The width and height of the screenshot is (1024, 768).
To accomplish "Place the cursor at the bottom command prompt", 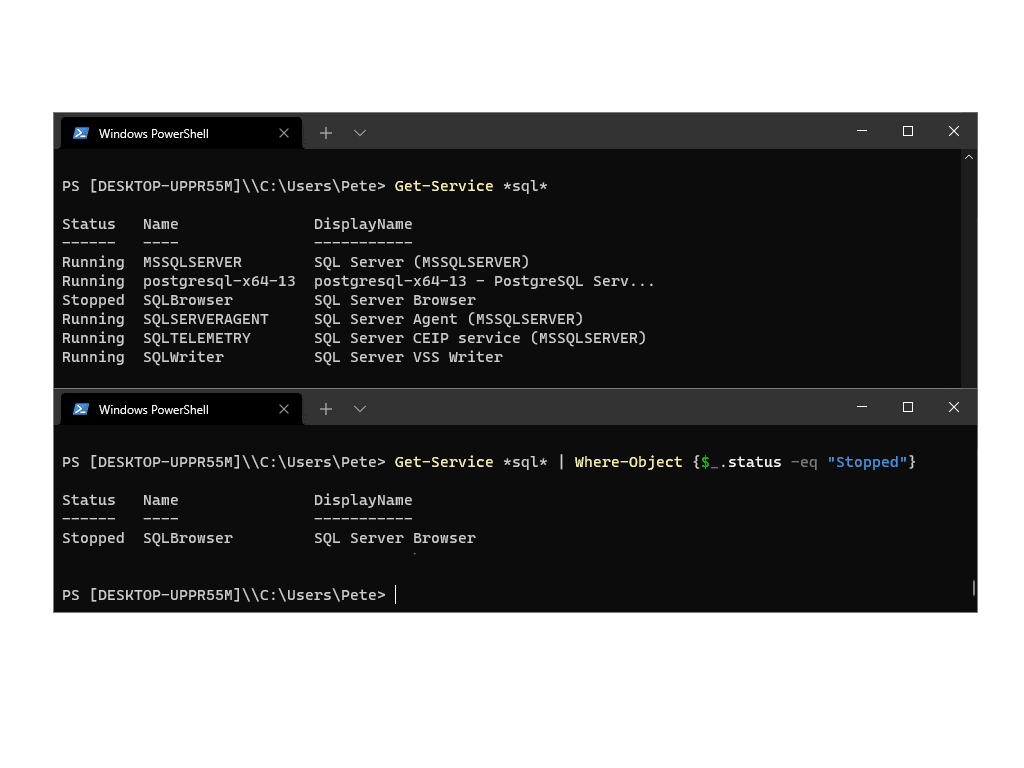I will point(394,594).
